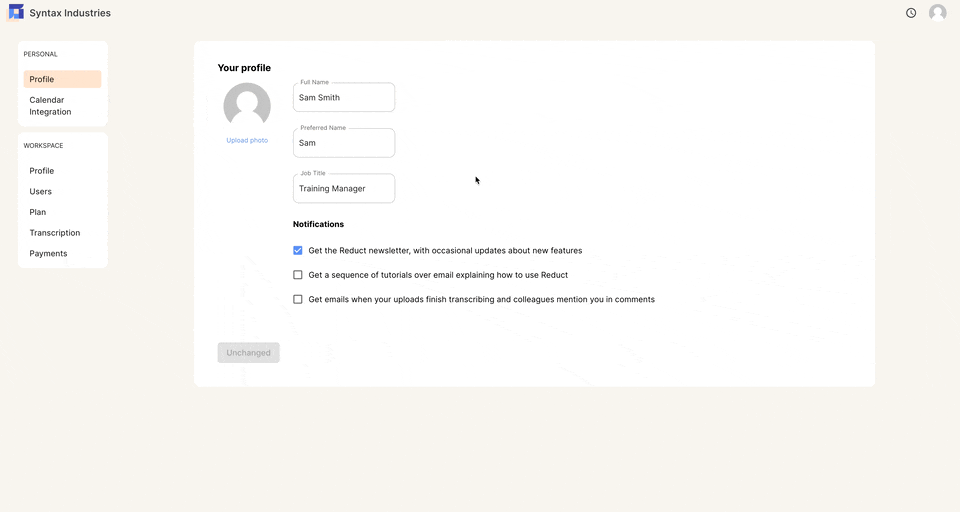This screenshot has height=512, width=960.
Task: Enable the email tutorials sequence checkbox
Action: 298,275
